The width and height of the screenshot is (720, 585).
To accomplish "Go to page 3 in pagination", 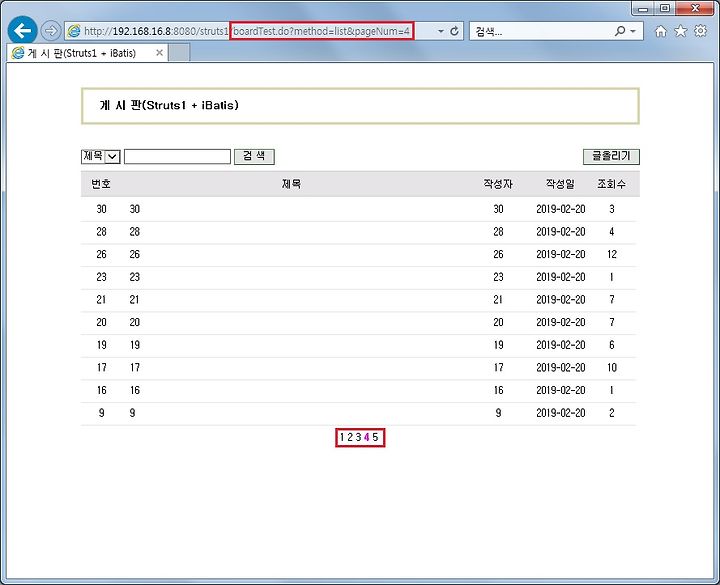I will pos(358,437).
